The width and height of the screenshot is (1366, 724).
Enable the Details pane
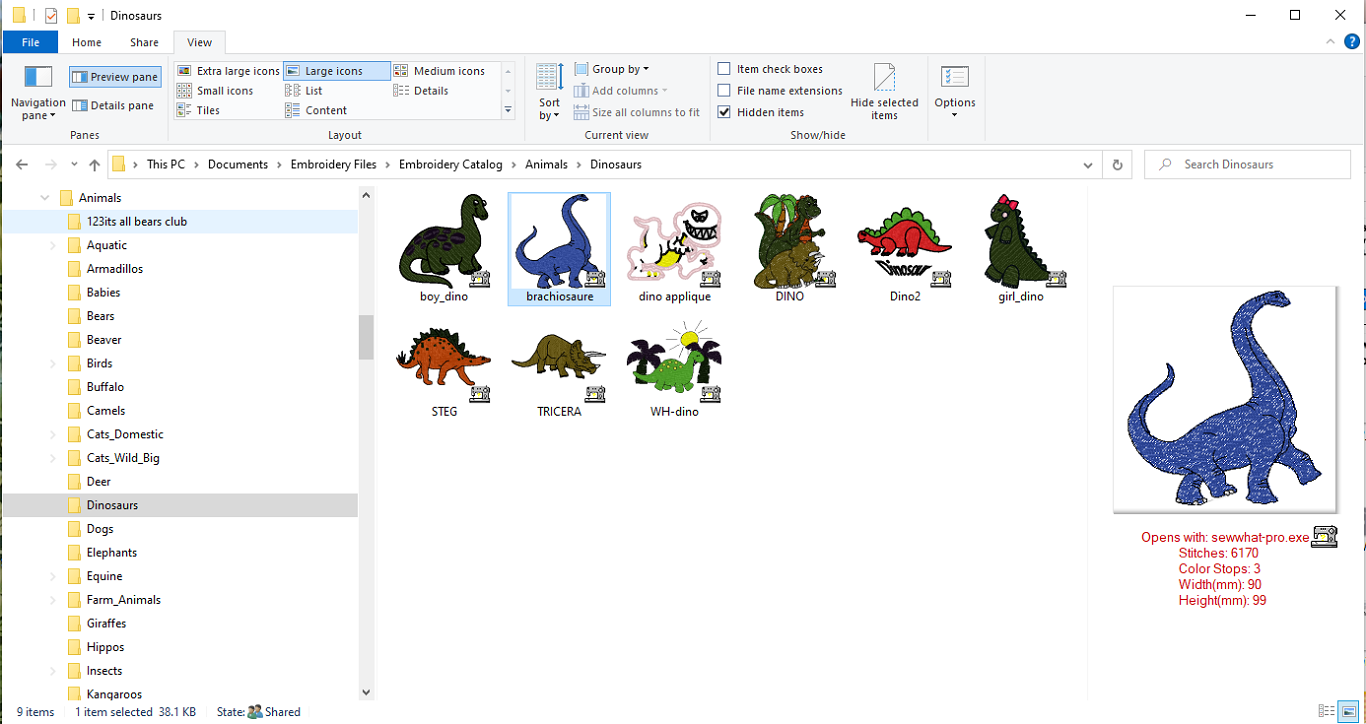[114, 105]
